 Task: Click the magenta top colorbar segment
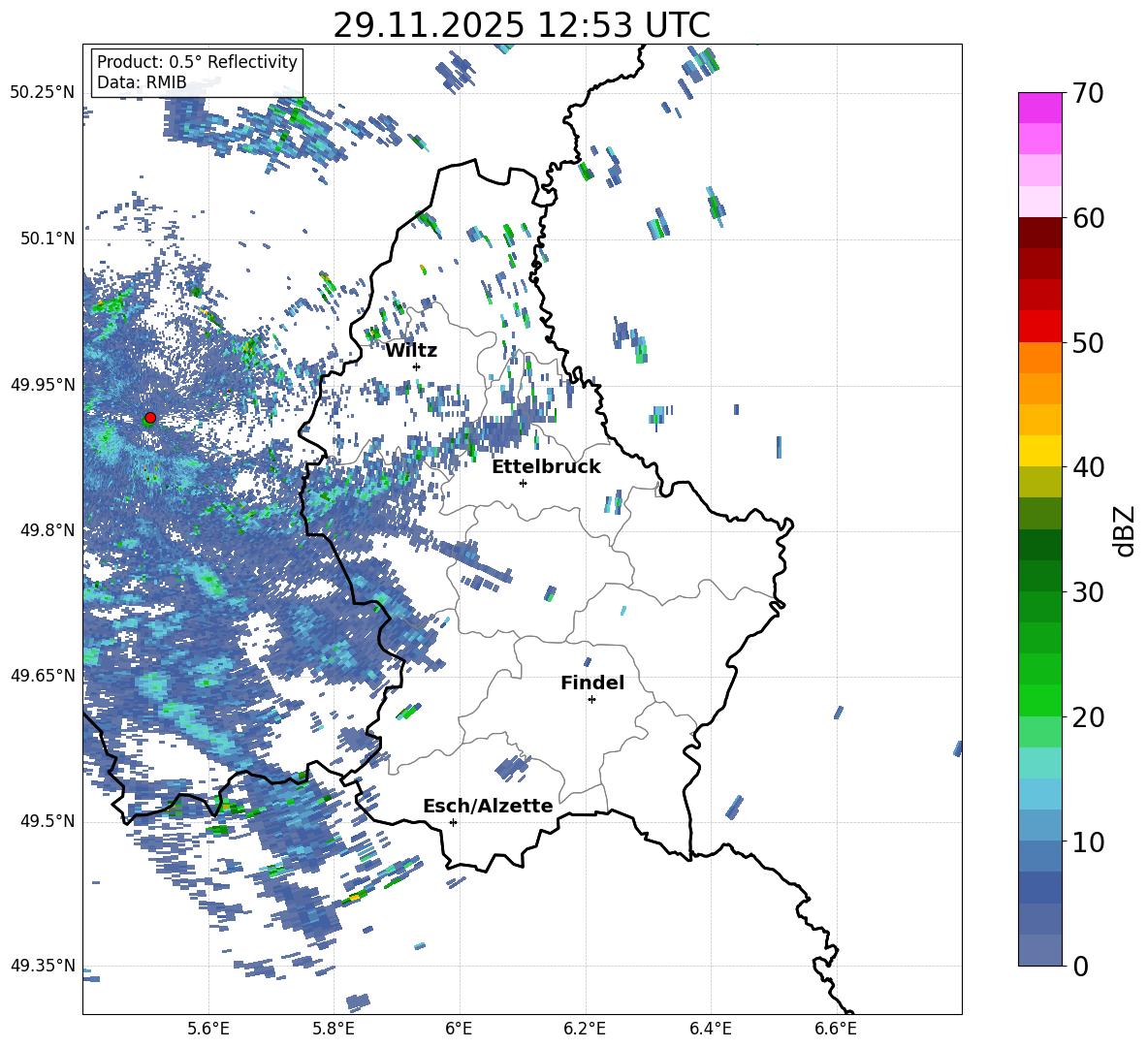(1039, 109)
